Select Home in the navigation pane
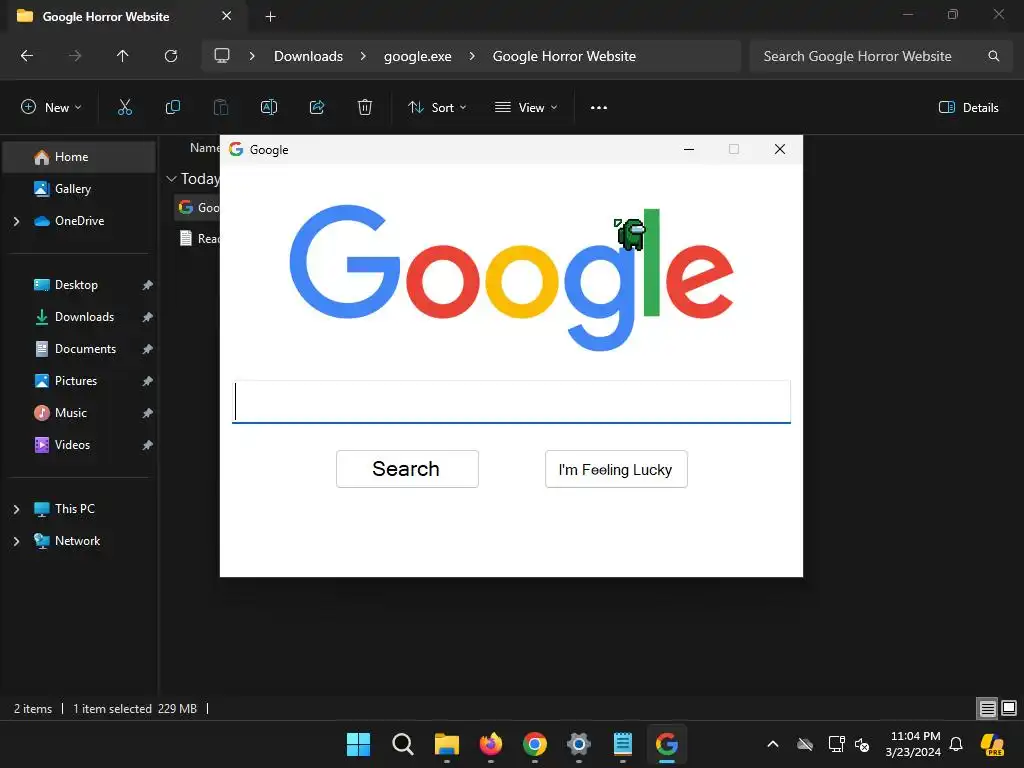The width and height of the screenshot is (1024, 768). tap(79, 157)
